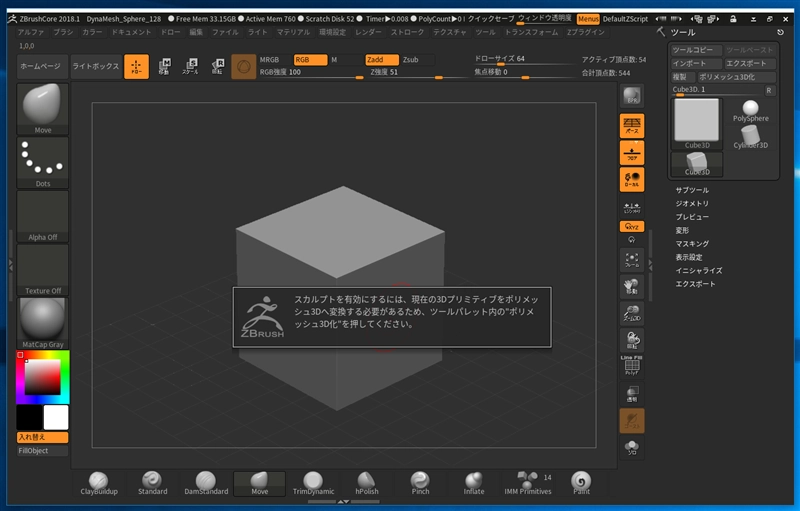Viewport: 800px width, 511px height.
Task: Expand the プレビュー section
Action: click(x=692, y=217)
